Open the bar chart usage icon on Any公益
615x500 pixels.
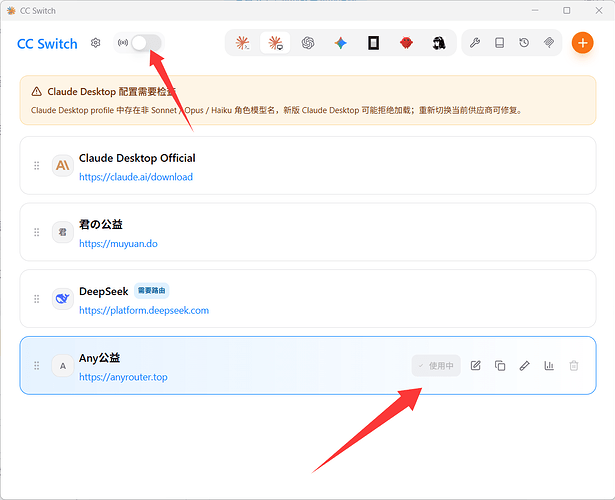click(549, 365)
